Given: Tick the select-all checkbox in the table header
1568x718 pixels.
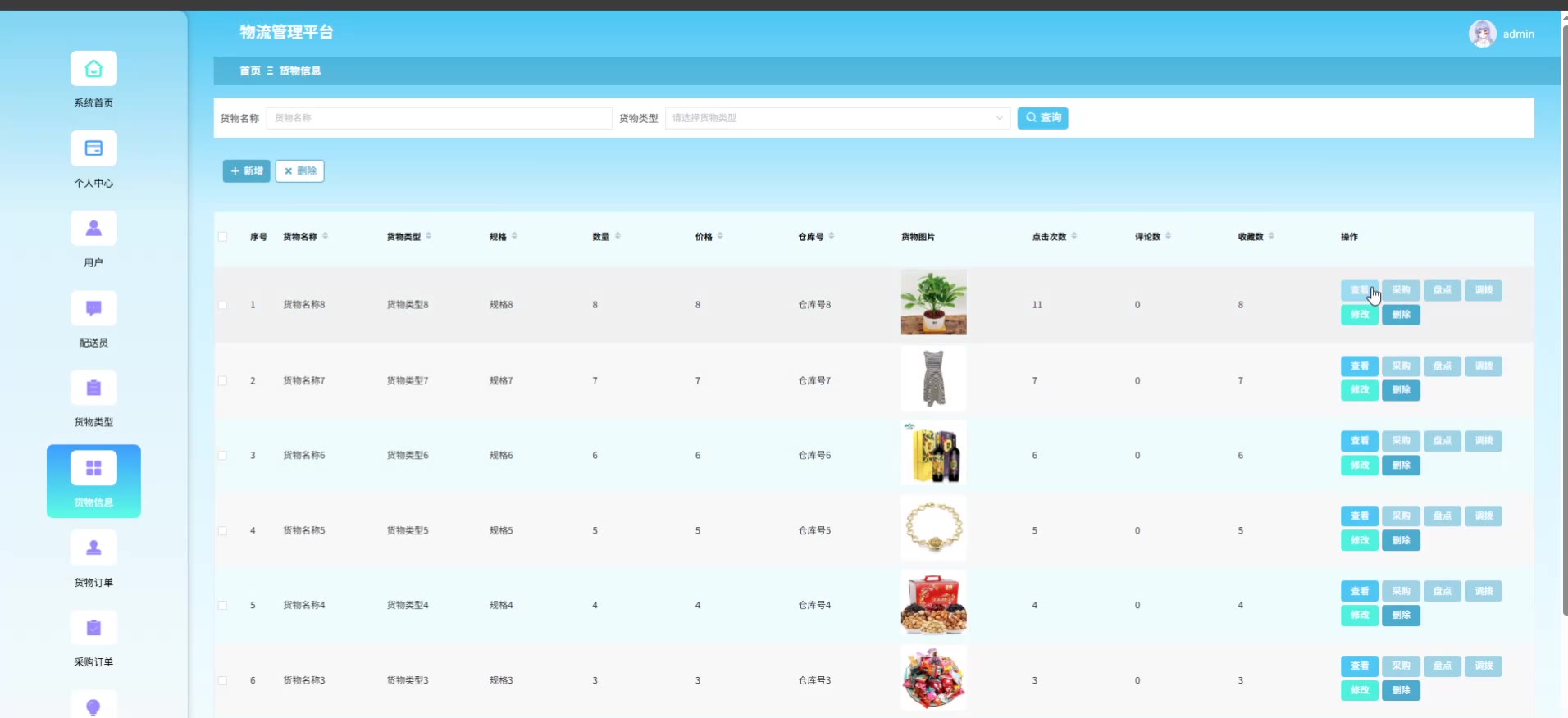Looking at the screenshot, I should coord(222,237).
